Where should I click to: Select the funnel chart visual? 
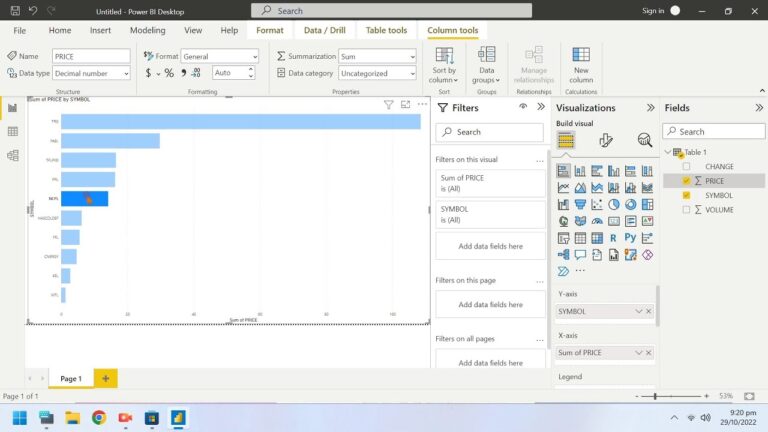(x=580, y=204)
